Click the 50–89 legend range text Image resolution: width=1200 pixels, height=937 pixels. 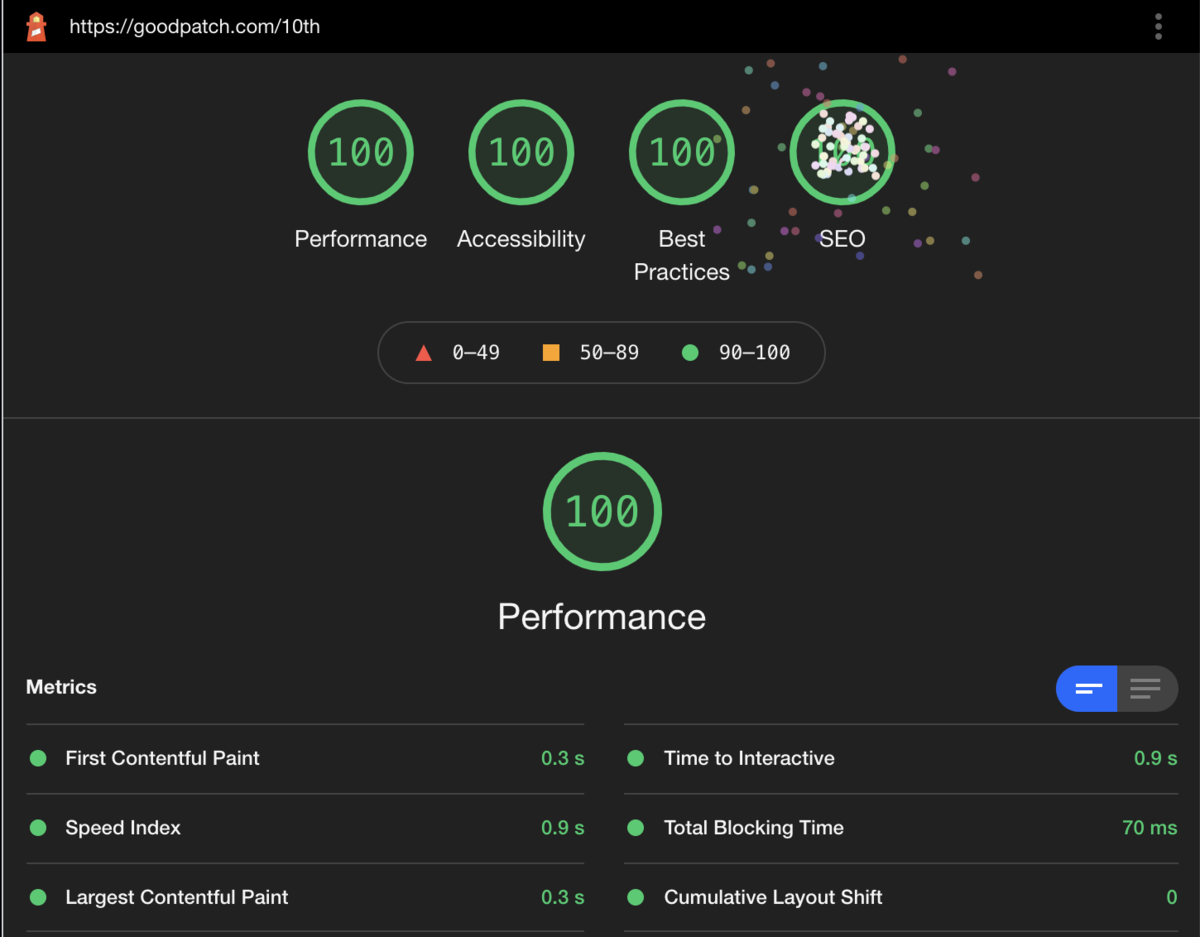tap(609, 352)
